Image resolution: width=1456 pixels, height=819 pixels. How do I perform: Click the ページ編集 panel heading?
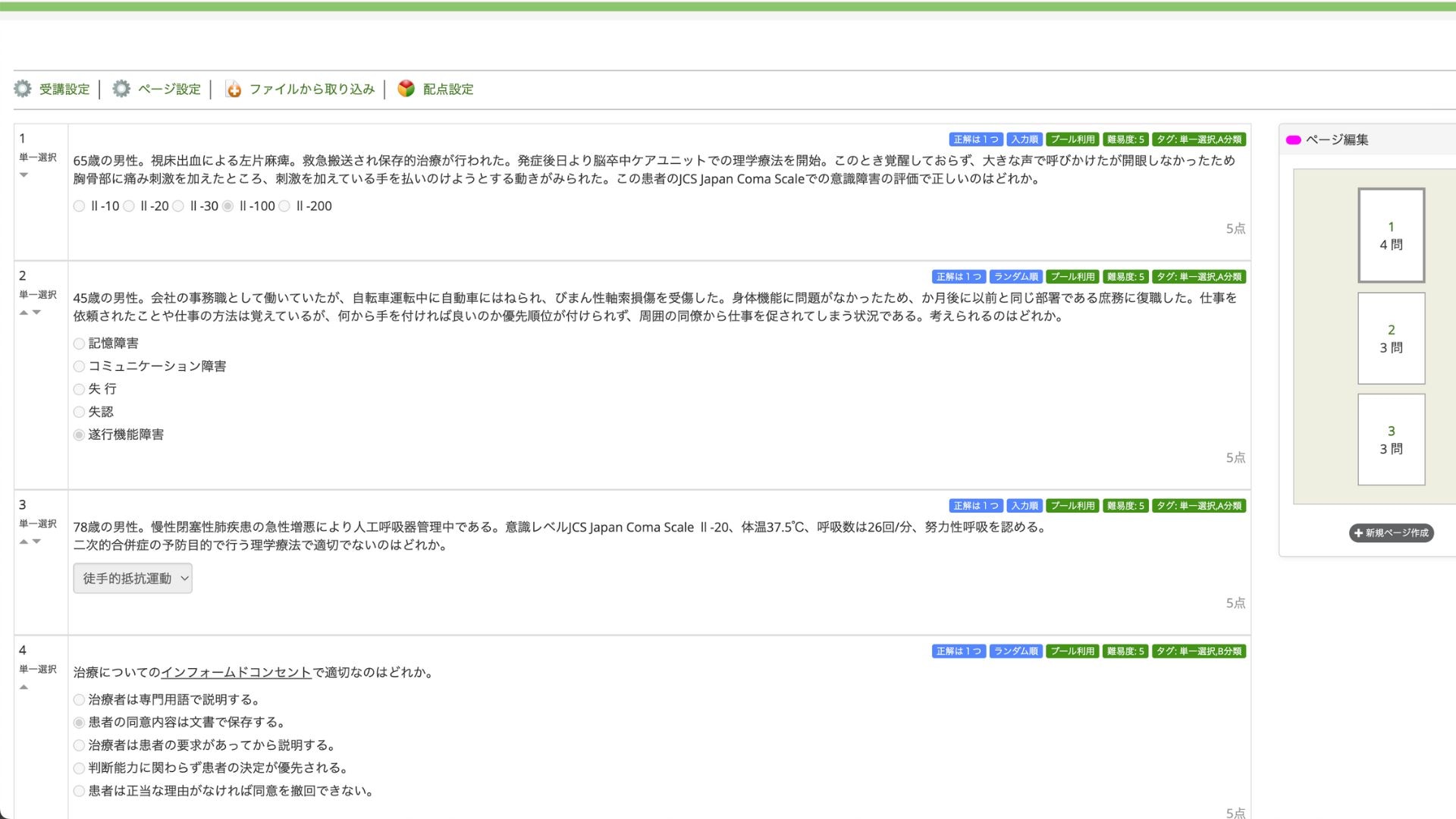click(1337, 140)
